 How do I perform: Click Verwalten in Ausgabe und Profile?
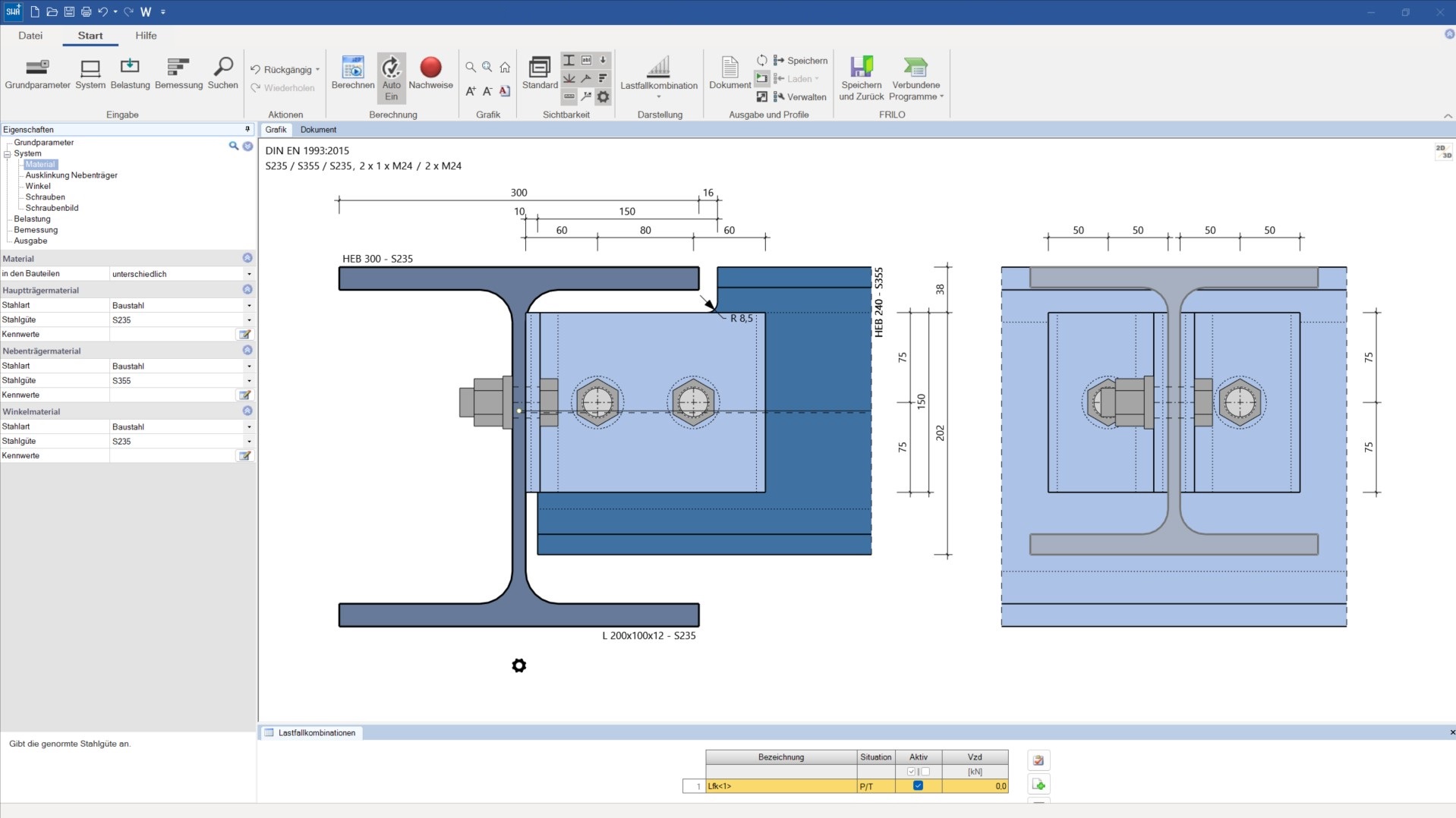799,97
